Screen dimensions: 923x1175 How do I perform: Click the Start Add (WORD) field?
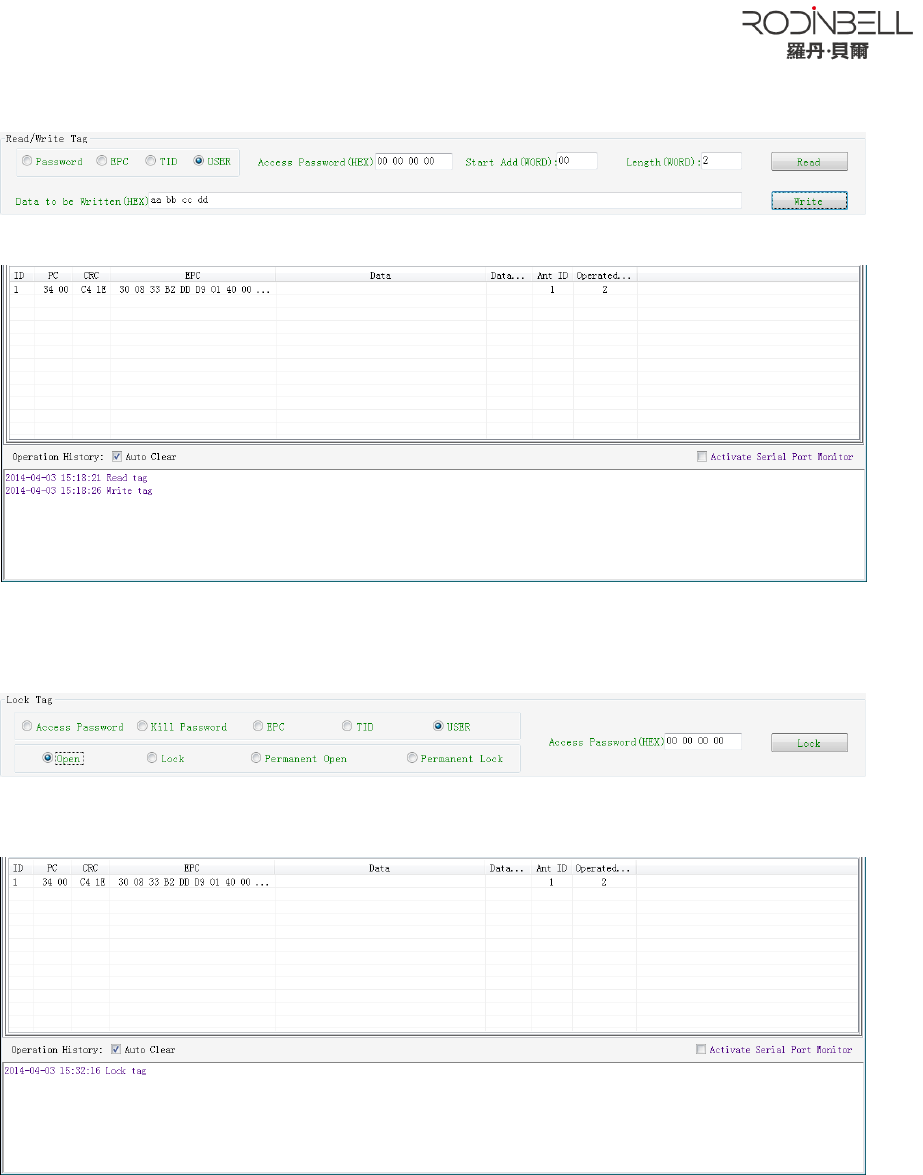pyautogui.click(x=577, y=161)
